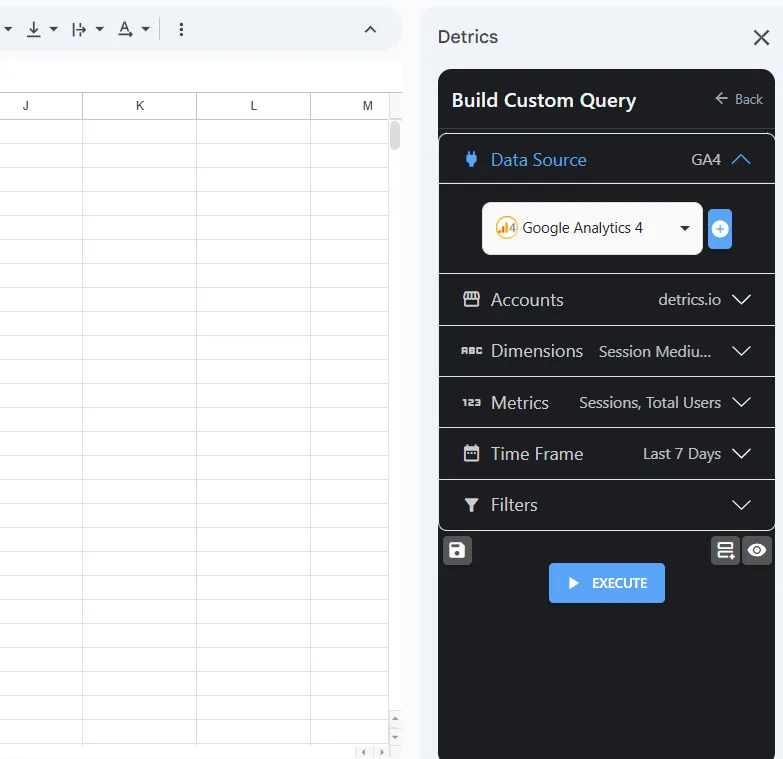Hide the toolbar with the up chevron
Viewport: 783px width, 759px height.
[370, 30]
